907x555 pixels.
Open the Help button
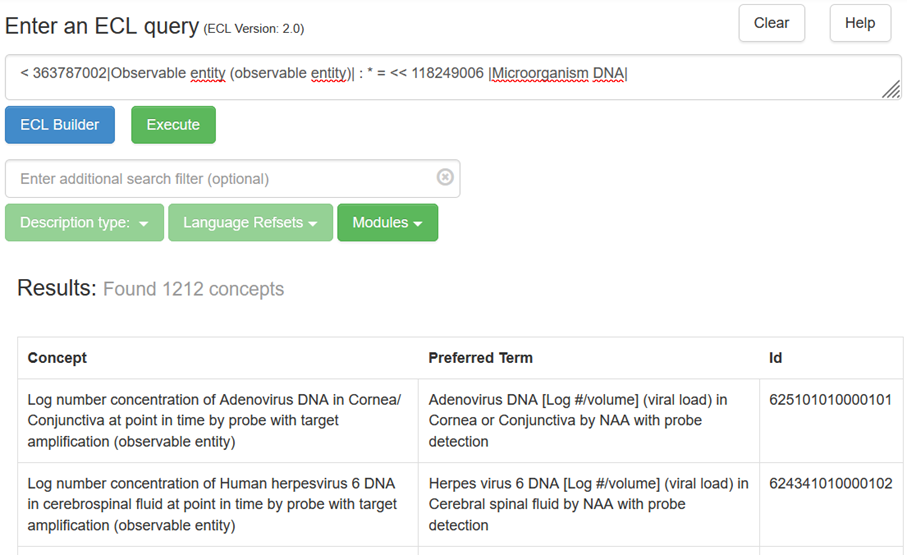tap(859, 23)
